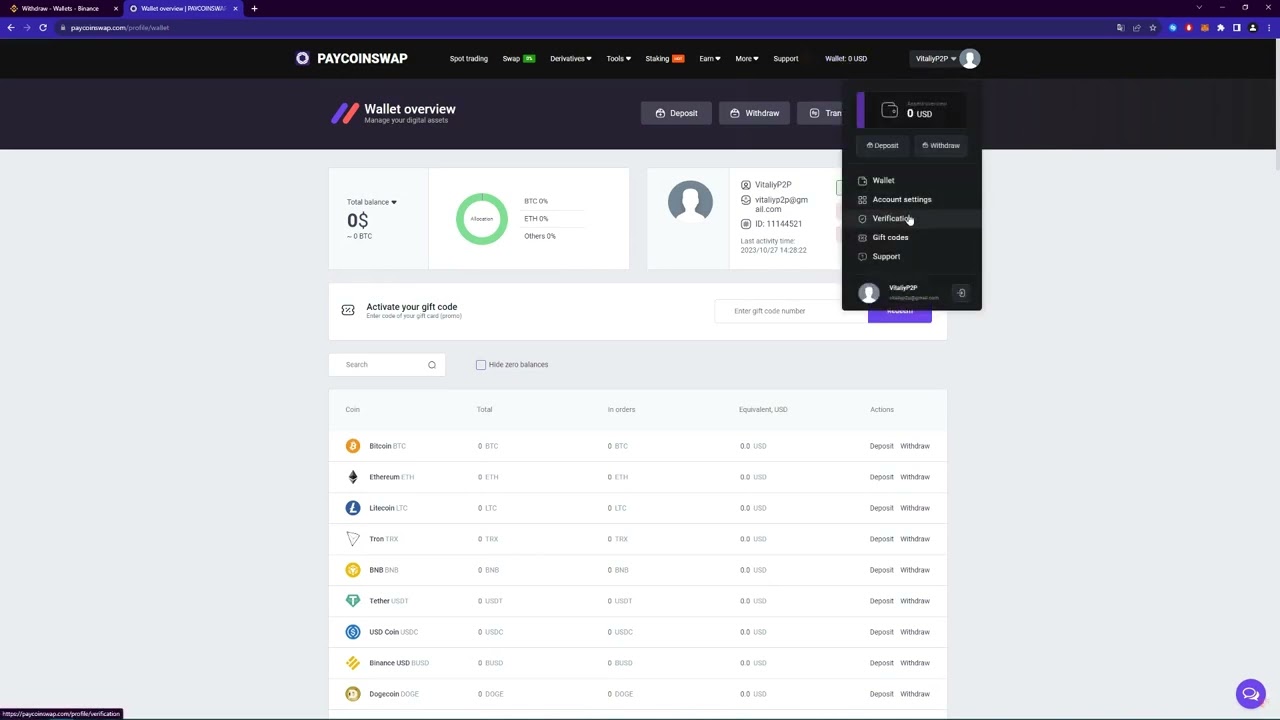This screenshot has height=720, width=1280.
Task: Click the Tron coin icon
Action: [x=353, y=539]
